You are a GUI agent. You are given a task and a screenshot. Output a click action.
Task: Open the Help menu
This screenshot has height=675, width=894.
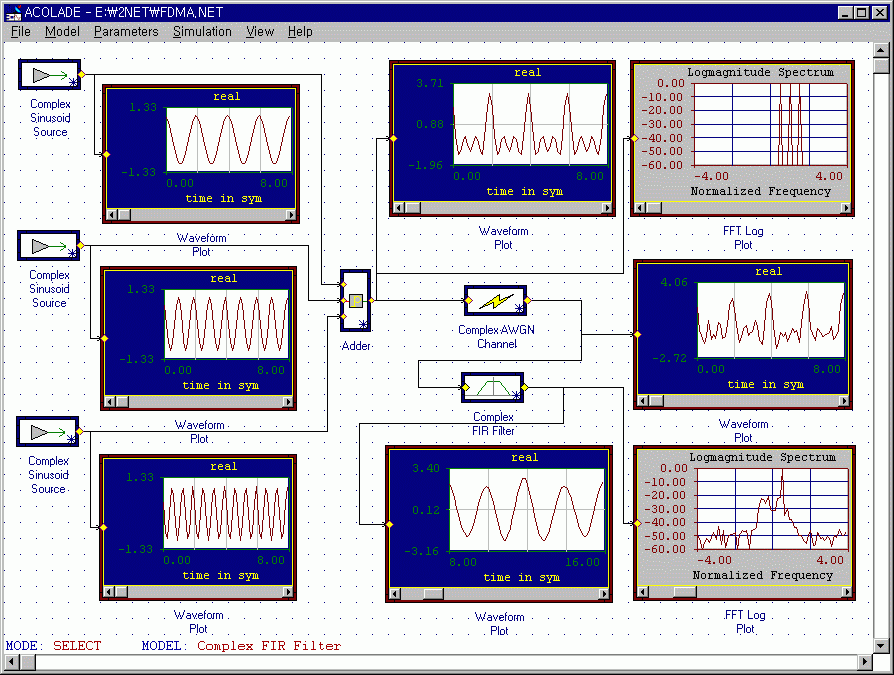pos(300,31)
